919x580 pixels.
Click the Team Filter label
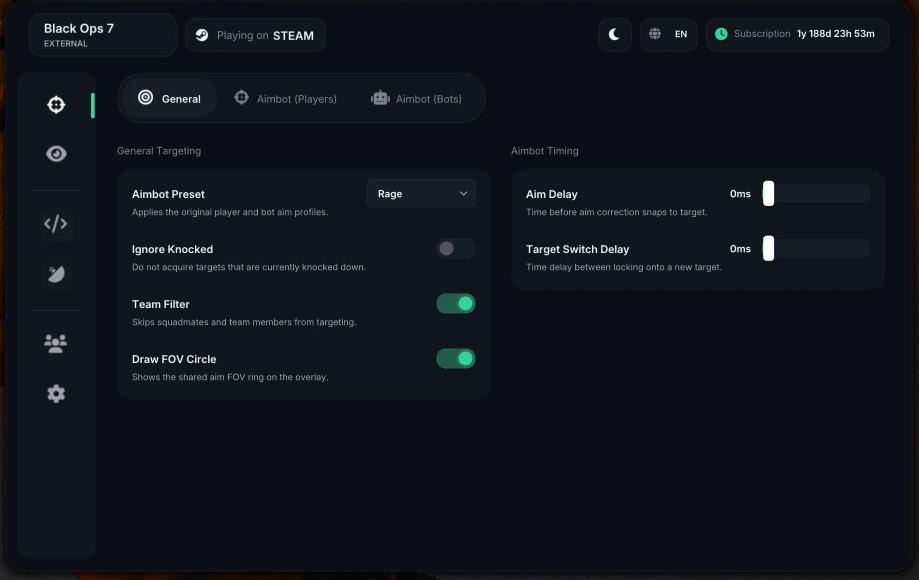coord(161,305)
